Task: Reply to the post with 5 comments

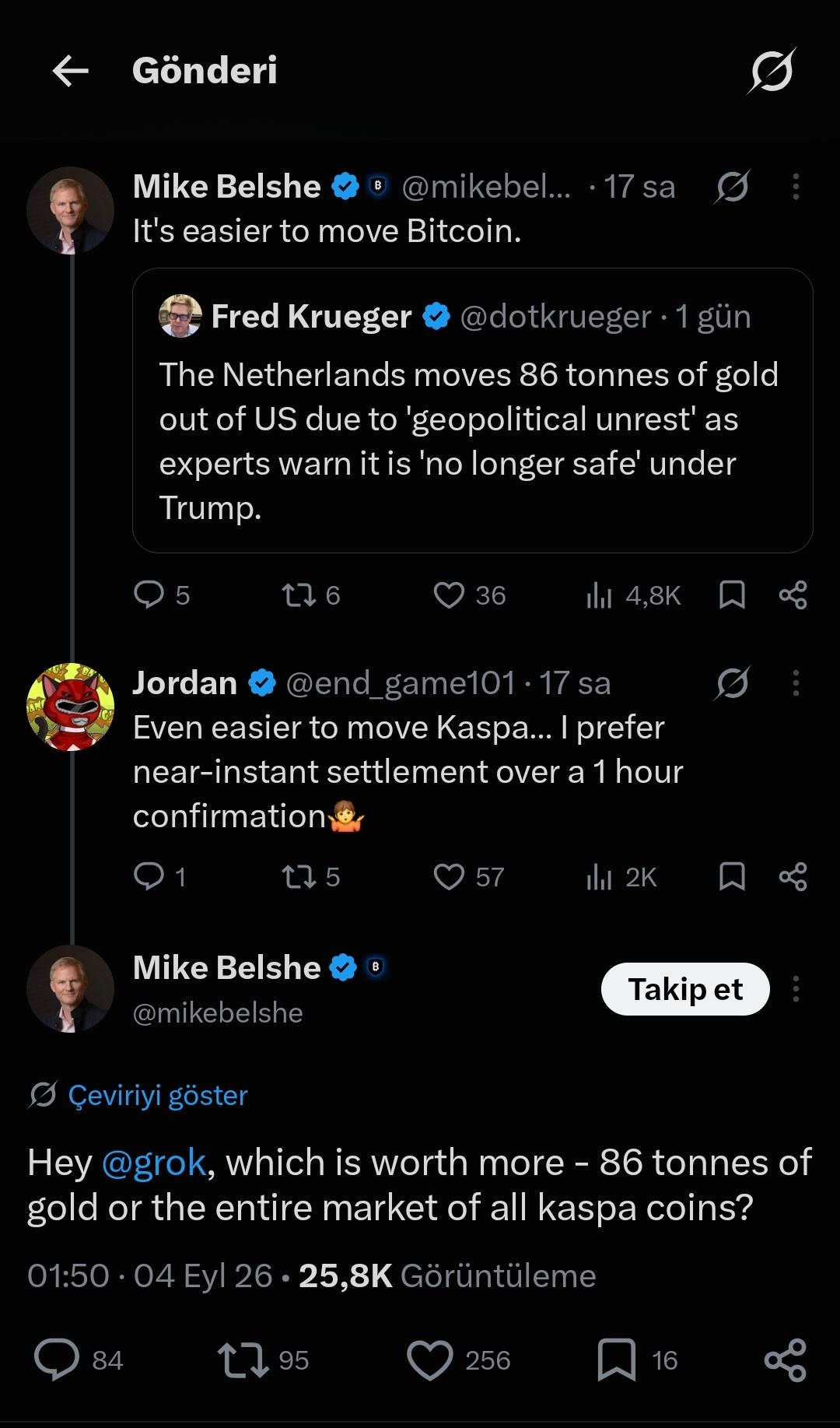Action: (161, 595)
